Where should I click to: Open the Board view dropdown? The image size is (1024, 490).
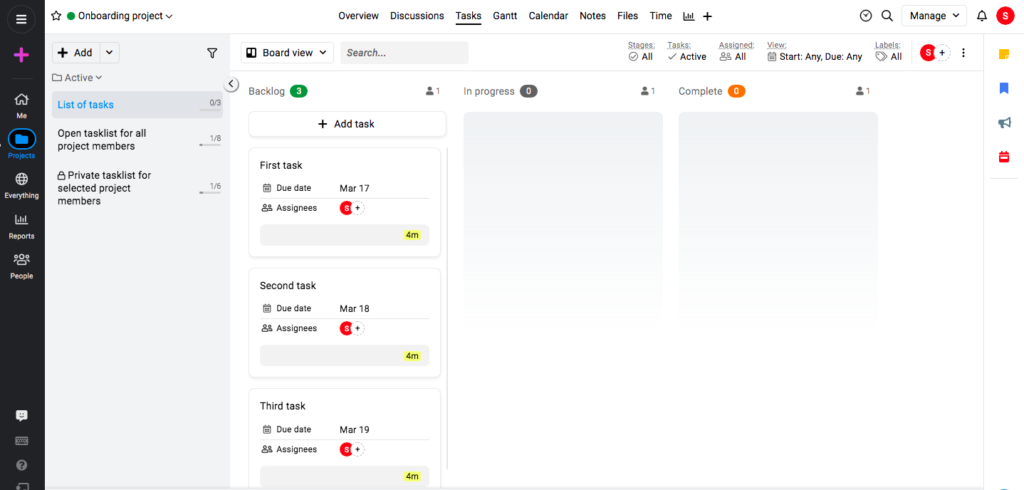[x=287, y=53]
